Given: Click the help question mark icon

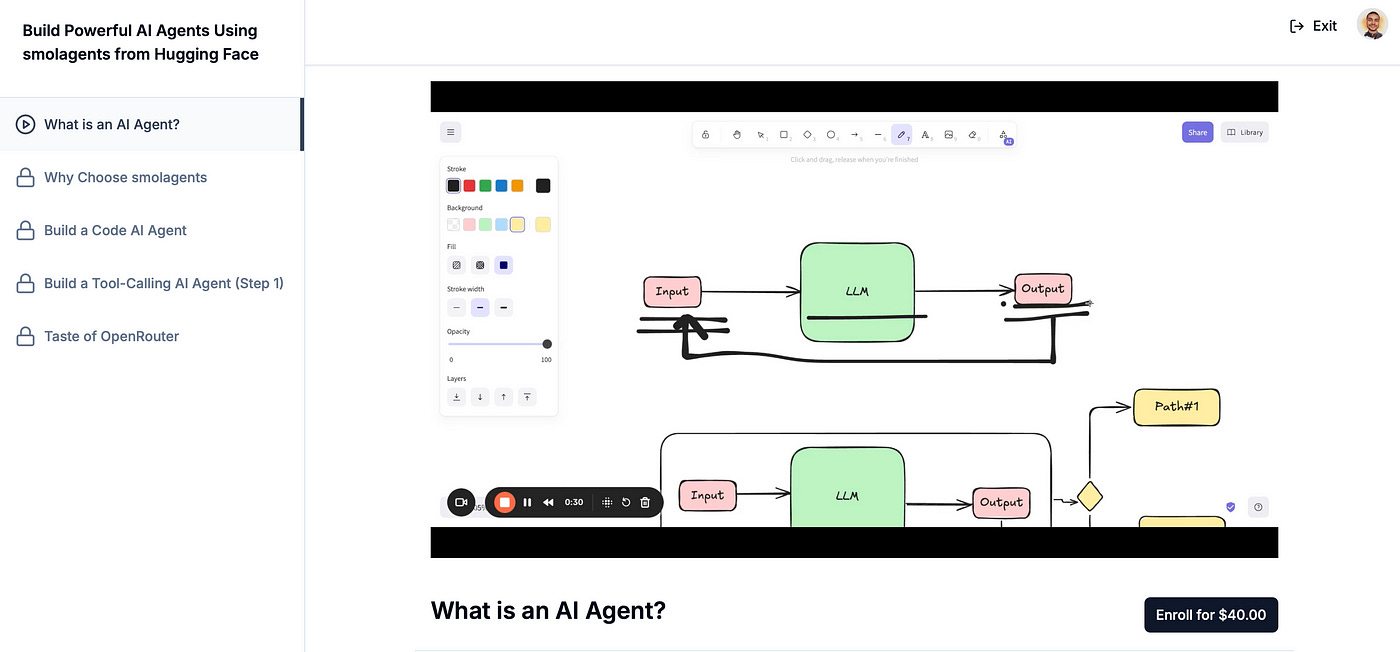Looking at the screenshot, I should click(1258, 507).
